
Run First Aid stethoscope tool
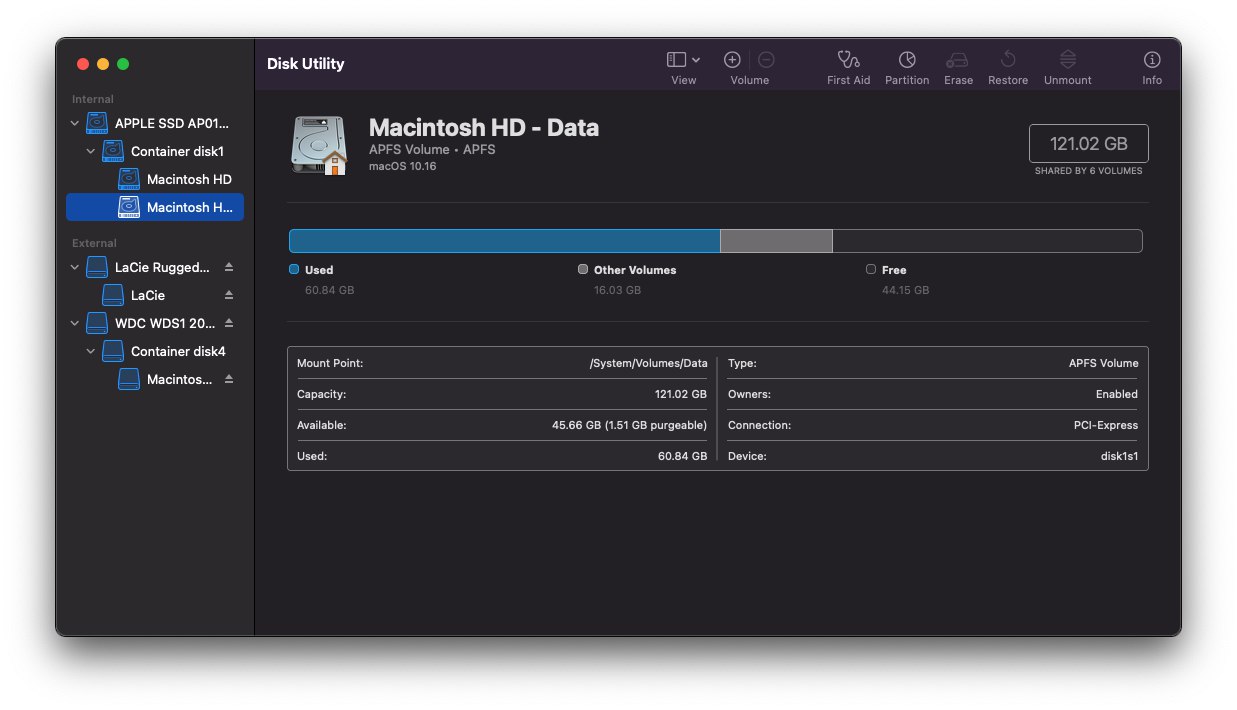pyautogui.click(x=848, y=60)
